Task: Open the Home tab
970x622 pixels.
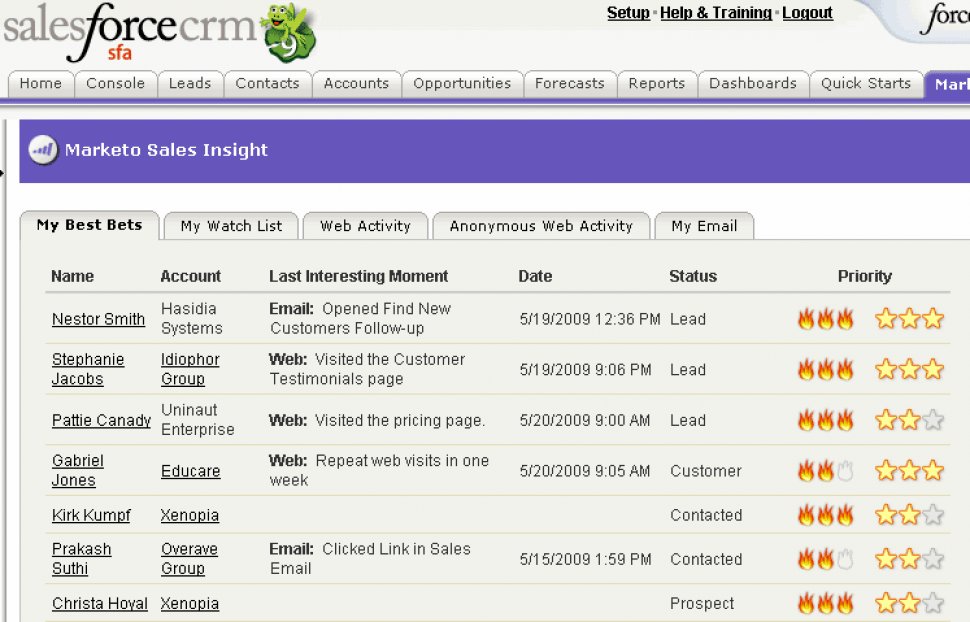Action: click(41, 84)
